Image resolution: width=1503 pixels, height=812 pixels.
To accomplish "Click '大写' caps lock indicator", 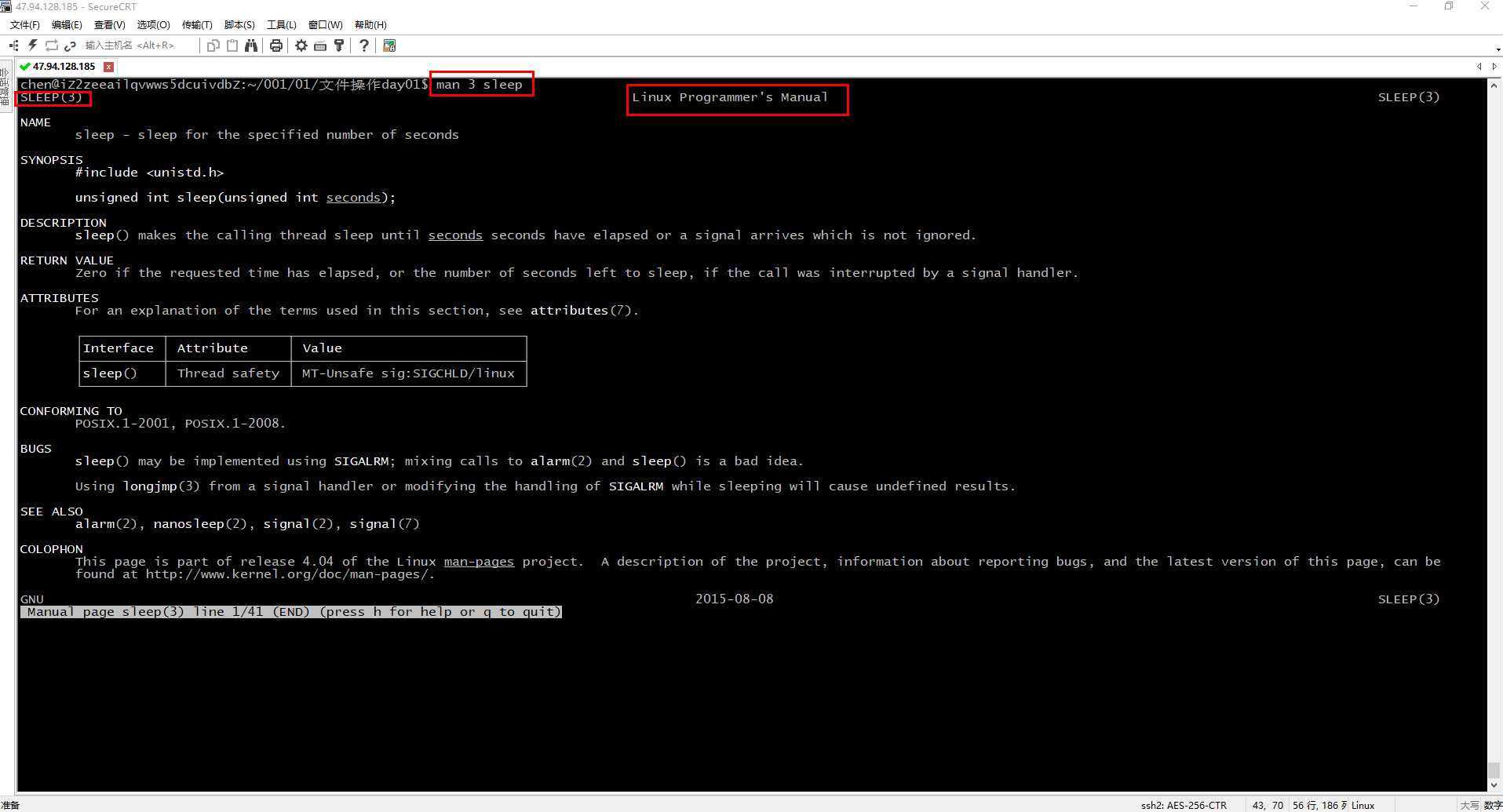I will pyautogui.click(x=1469, y=805).
